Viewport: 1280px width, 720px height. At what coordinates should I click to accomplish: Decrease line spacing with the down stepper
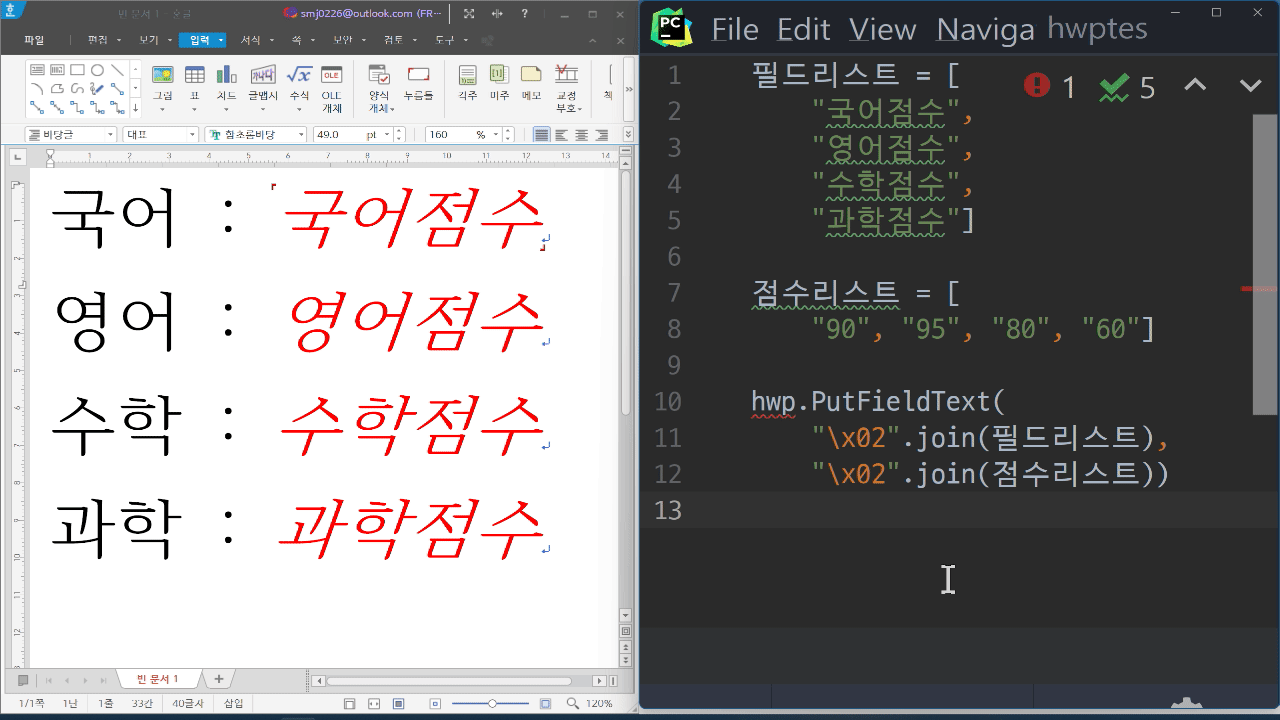(510, 139)
